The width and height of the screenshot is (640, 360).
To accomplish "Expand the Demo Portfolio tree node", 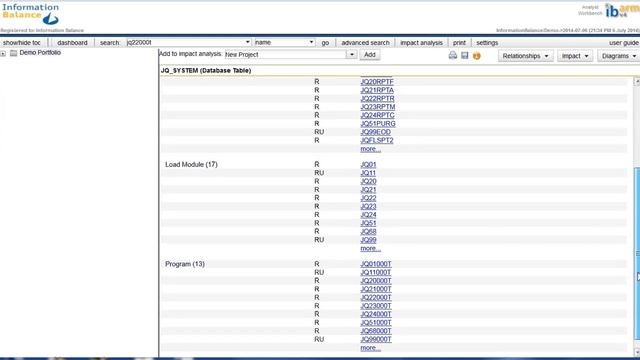I will pyautogui.click(x=3, y=53).
